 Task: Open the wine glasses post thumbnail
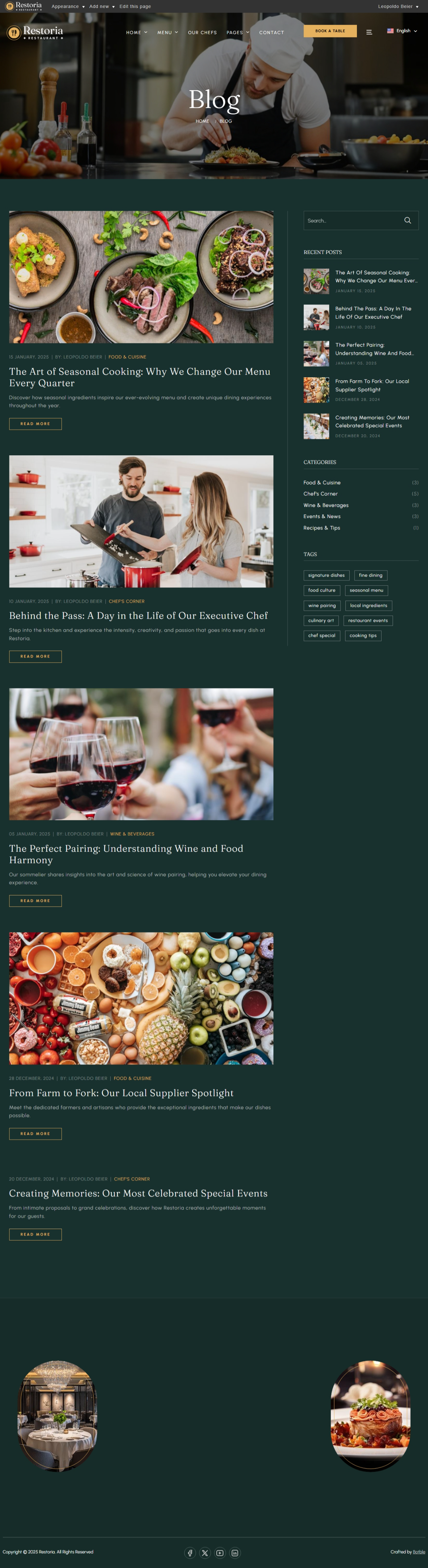[x=141, y=754]
